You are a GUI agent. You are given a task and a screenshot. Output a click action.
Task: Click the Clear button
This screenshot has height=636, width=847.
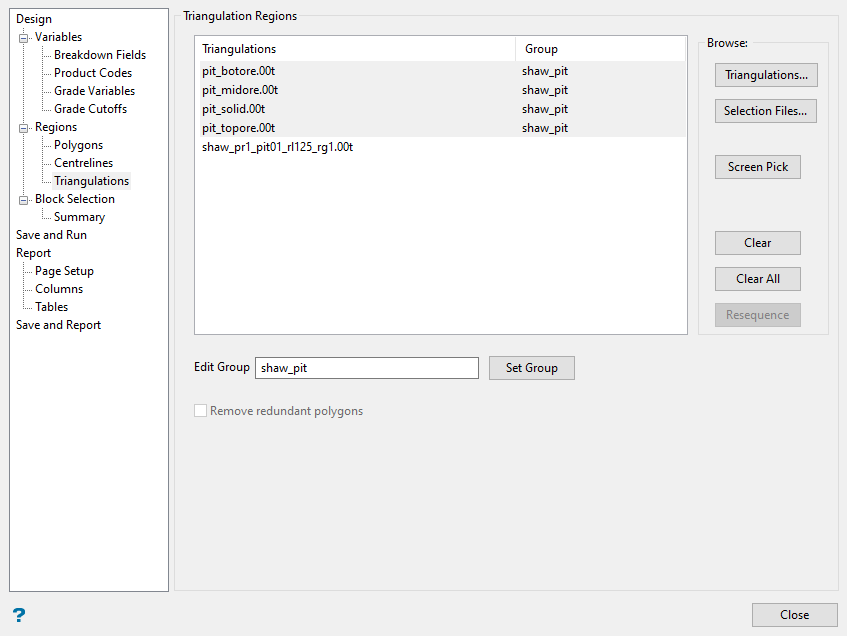[x=757, y=243]
